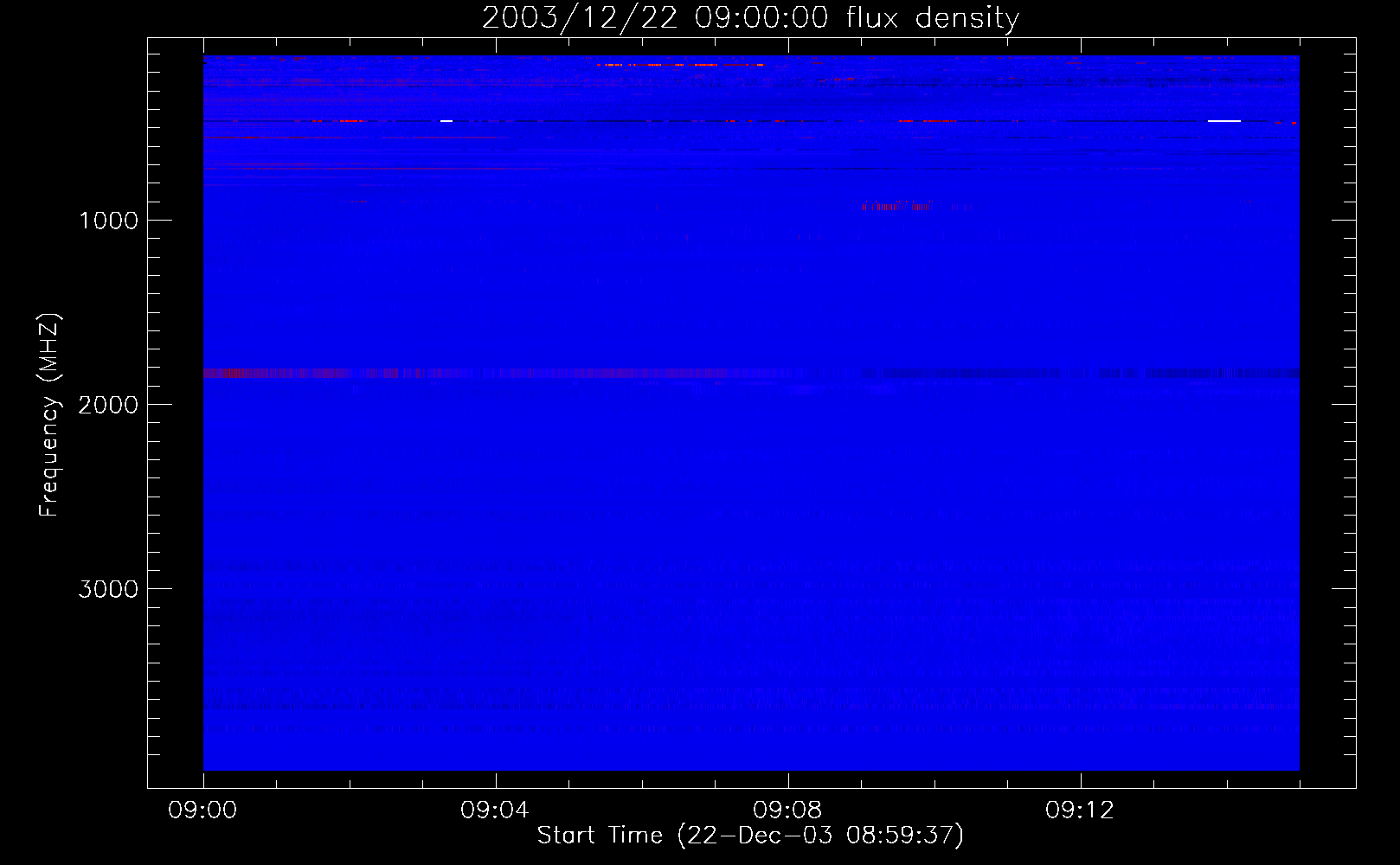This screenshot has height=865, width=1400.
Task: Click the 'Start Time (22-Dec-03 08:59:37)' label
Action: click(x=750, y=835)
